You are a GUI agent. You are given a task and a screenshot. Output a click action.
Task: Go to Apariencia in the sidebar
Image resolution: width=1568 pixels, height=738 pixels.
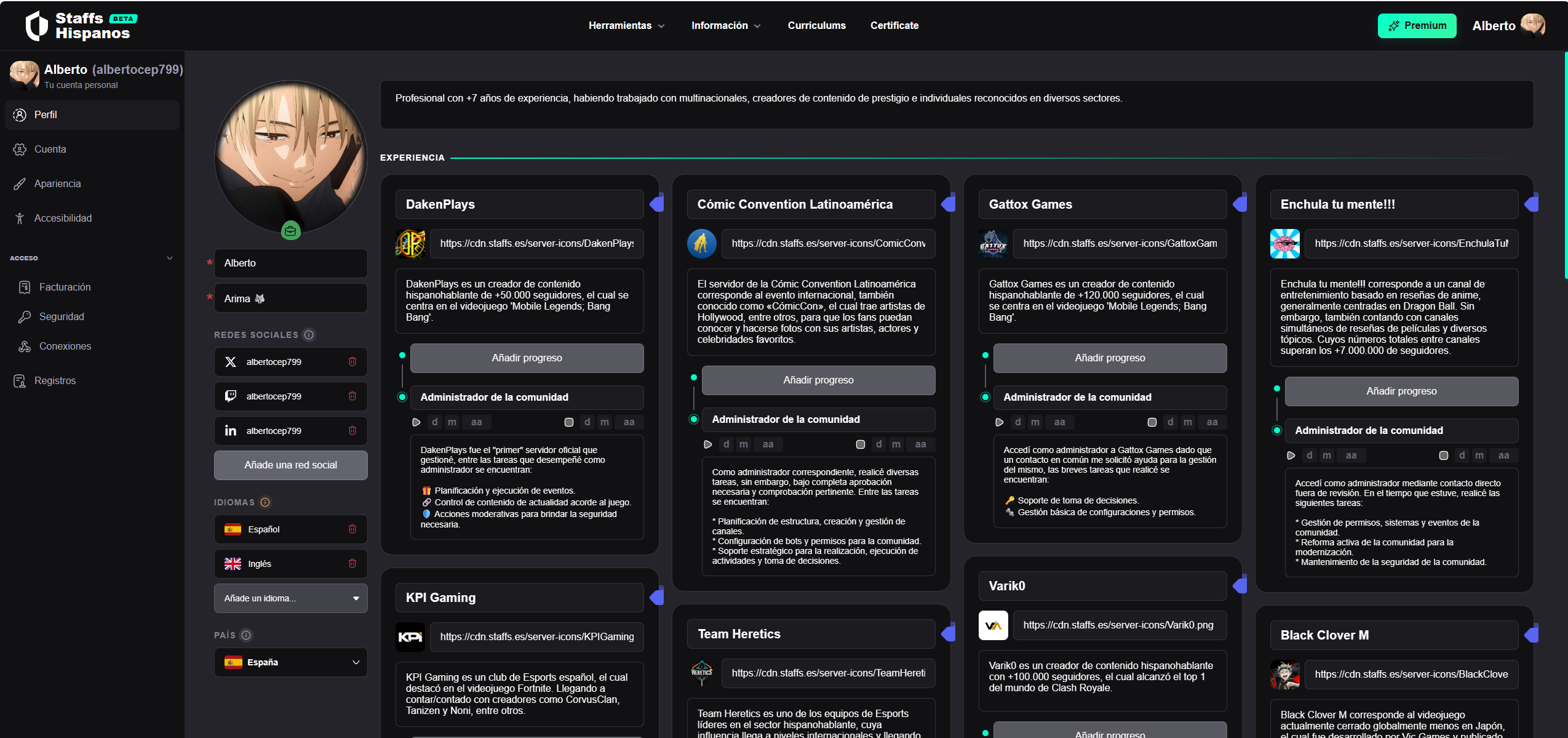pos(92,184)
